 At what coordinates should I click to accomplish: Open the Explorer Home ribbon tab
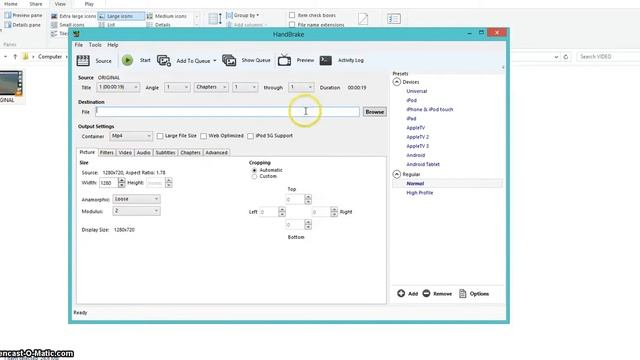tap(11, 4)
